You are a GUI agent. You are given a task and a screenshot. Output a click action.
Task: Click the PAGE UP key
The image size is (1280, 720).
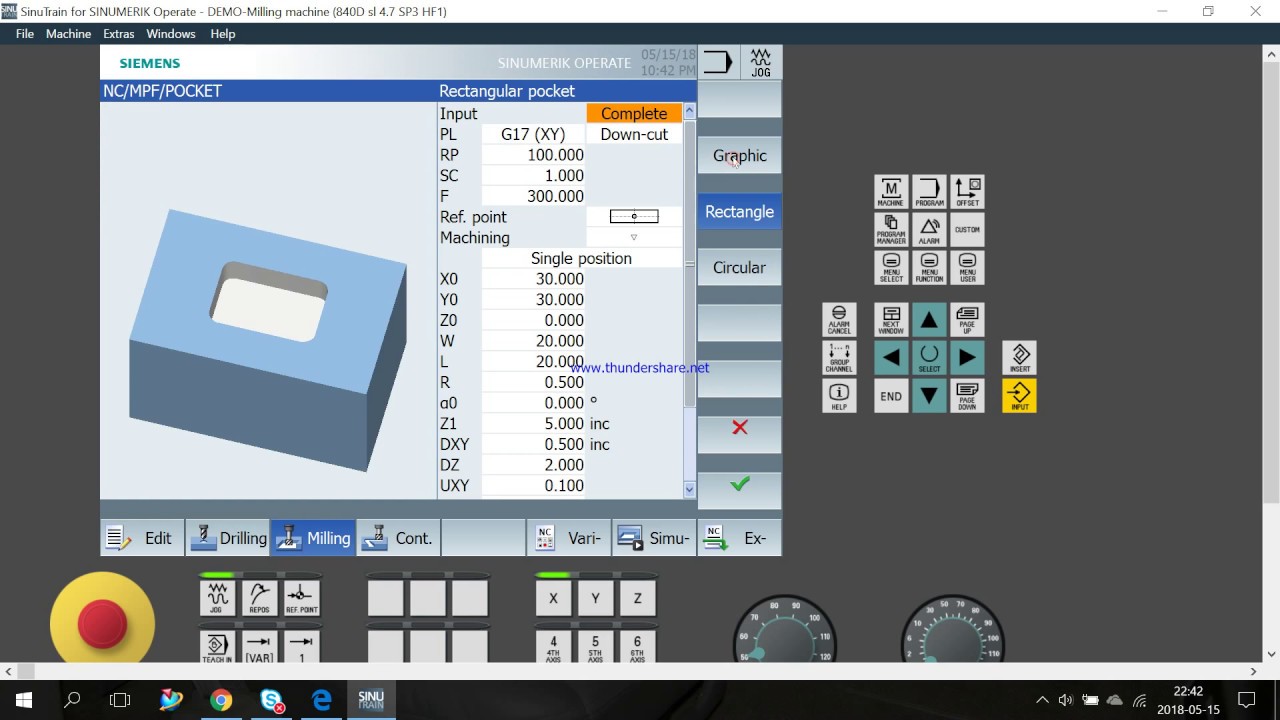967,319
